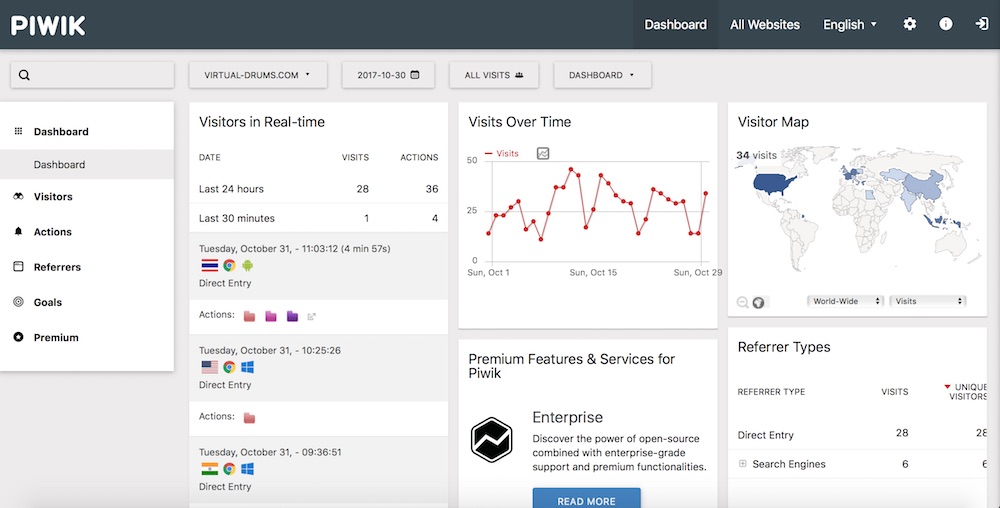Open the 2017-10-30 date picker

[388, 75]
